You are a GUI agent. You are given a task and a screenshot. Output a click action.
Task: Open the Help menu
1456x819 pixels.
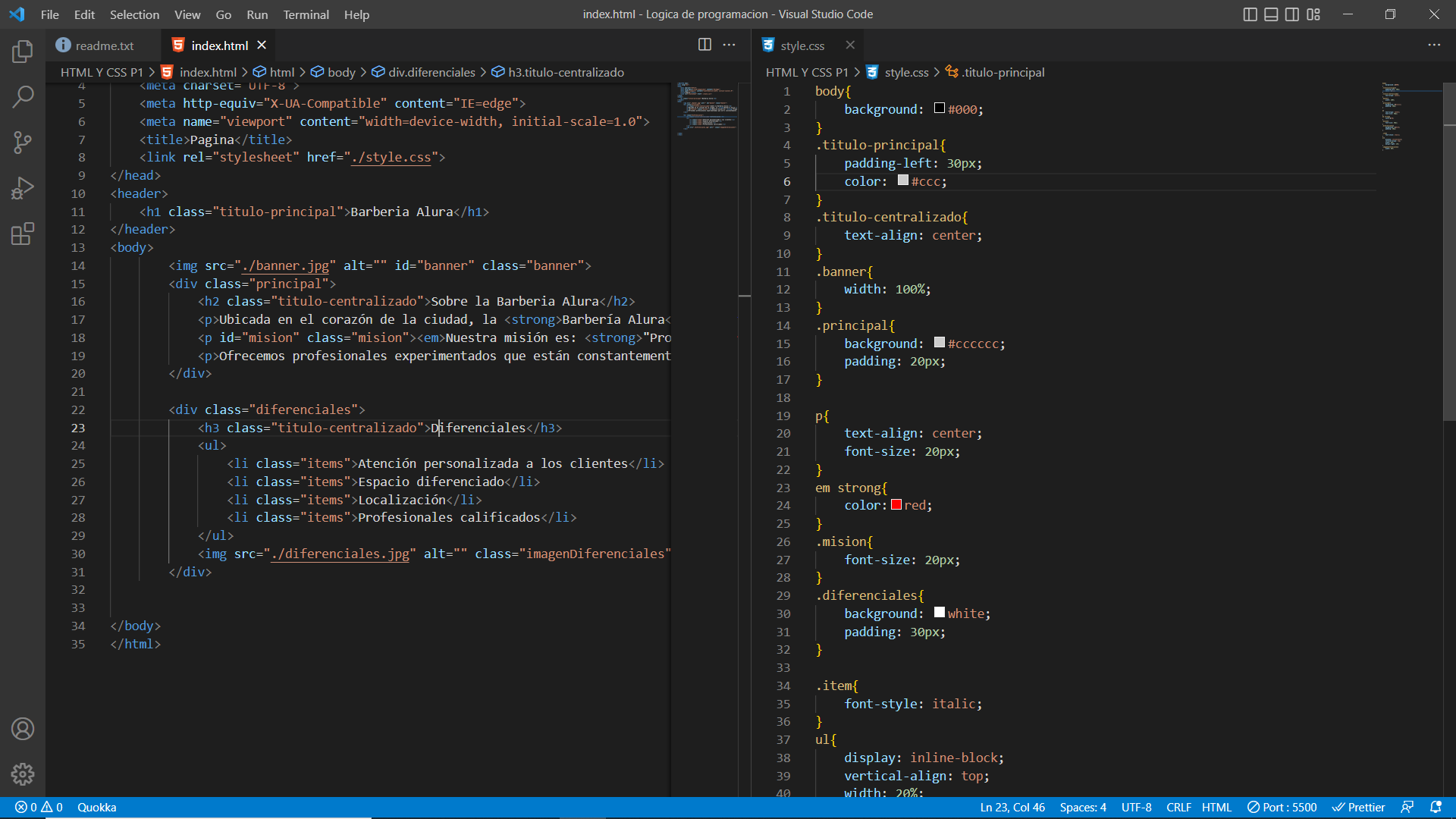356,14
